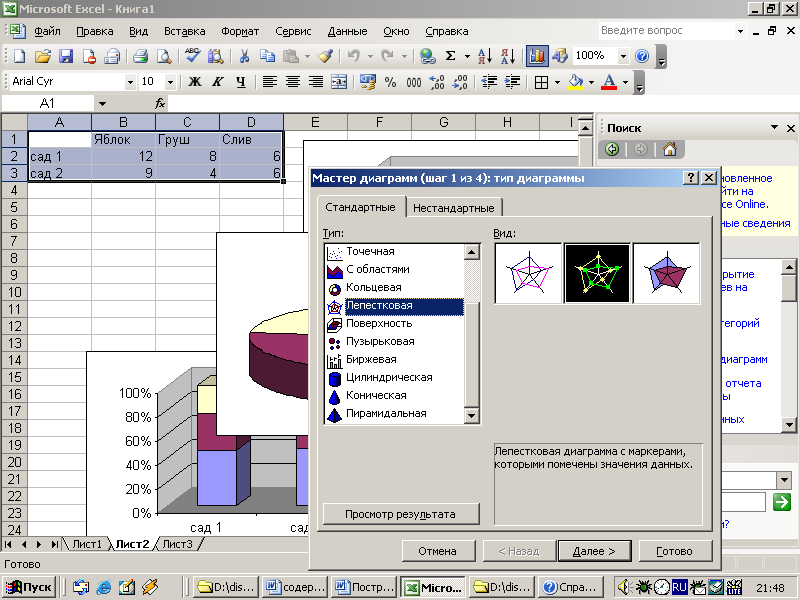Click the wizard's question mark help button
Viewport: 800px width, 600px height.
(691, 178)
